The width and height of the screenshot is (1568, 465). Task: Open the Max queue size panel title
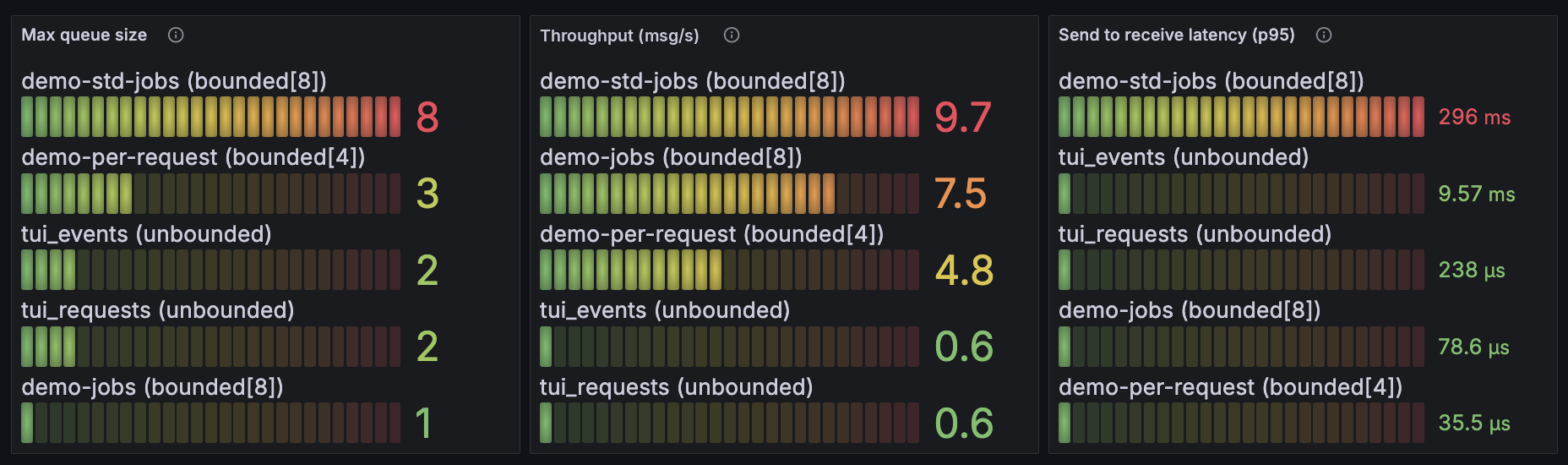[84, 35]
